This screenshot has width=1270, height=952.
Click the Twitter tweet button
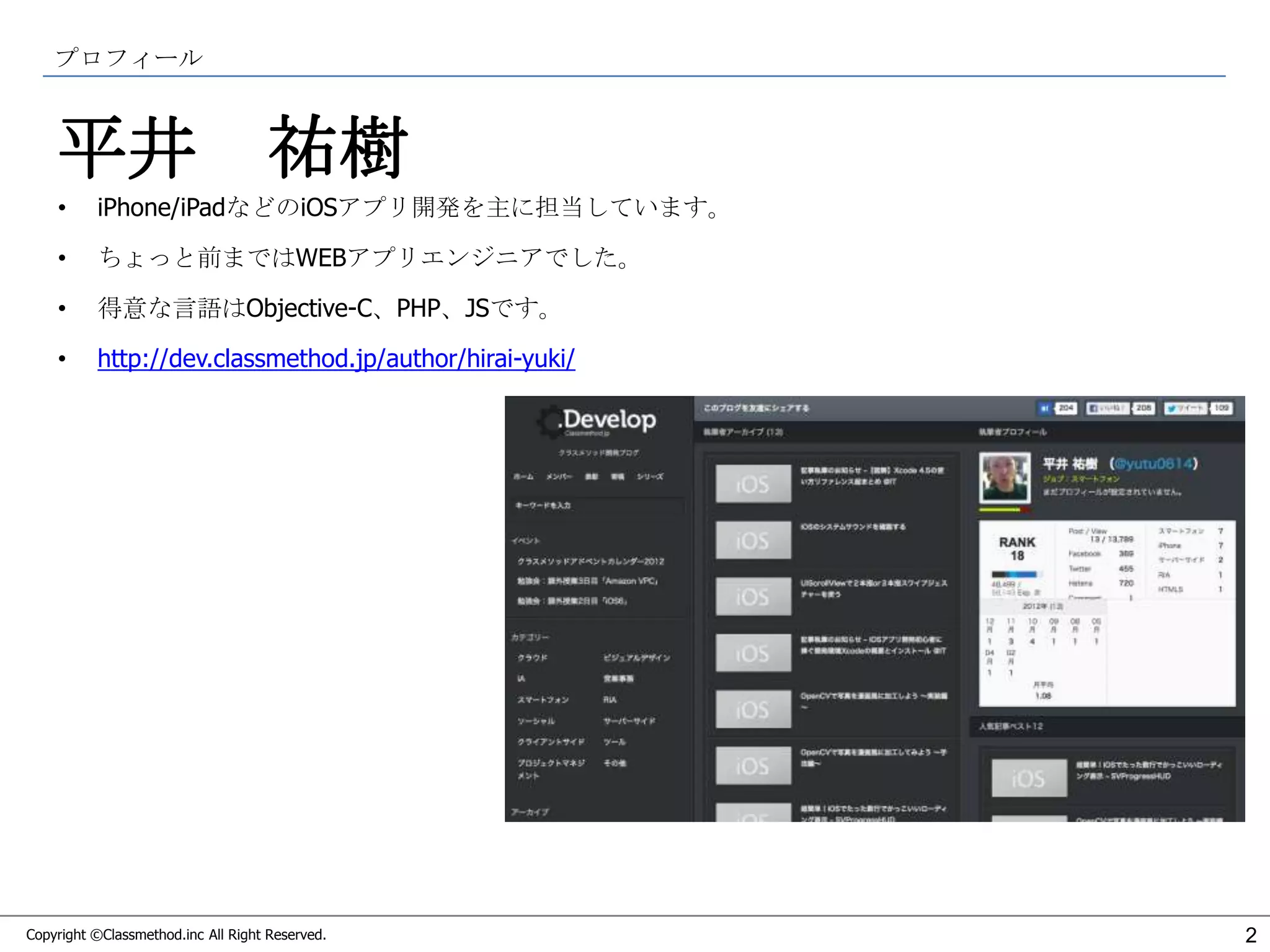[x=1185, y=408]
